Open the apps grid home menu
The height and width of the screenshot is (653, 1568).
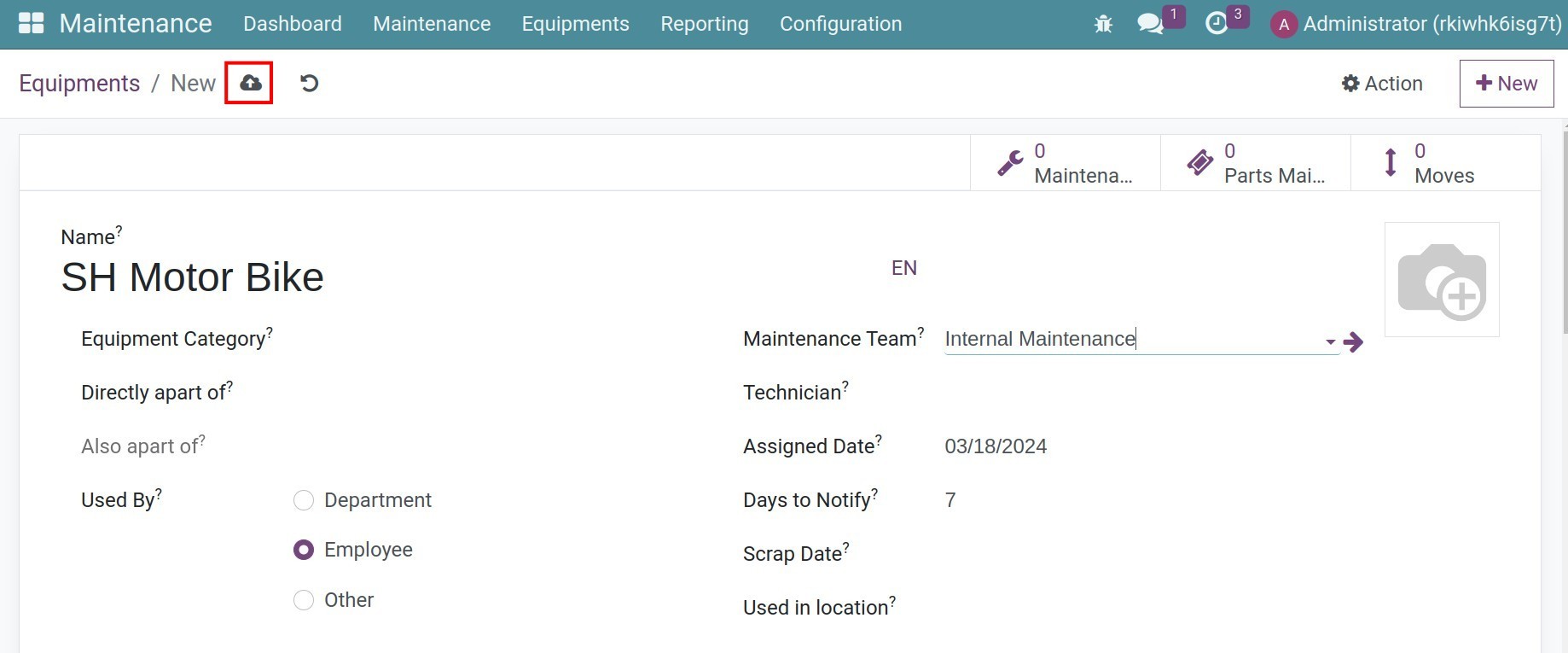click(x=32, y=23)
